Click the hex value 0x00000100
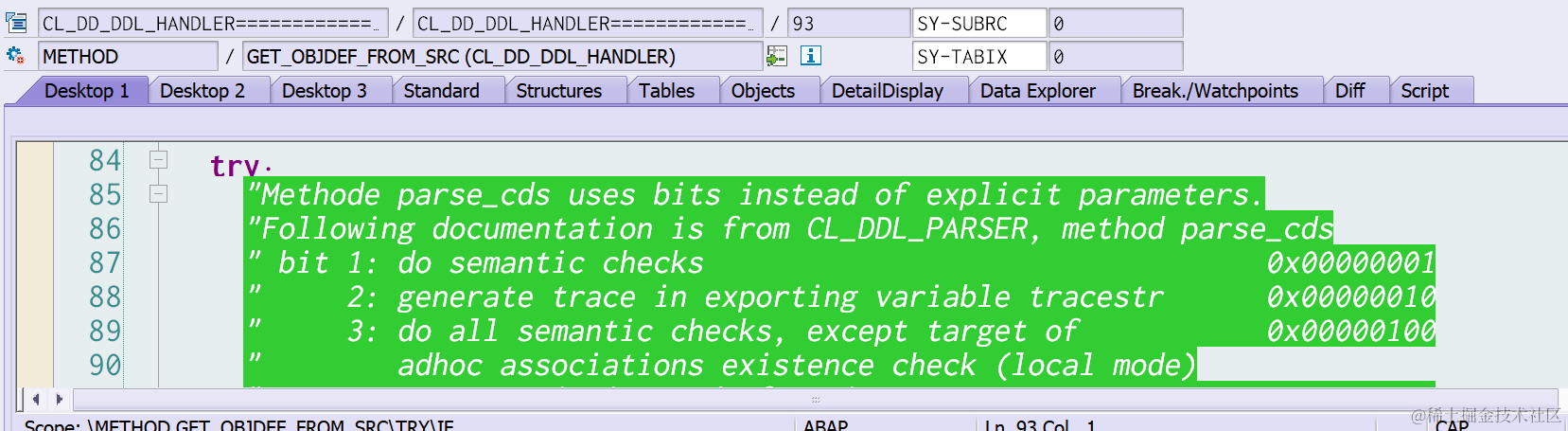 [1351, 331]
